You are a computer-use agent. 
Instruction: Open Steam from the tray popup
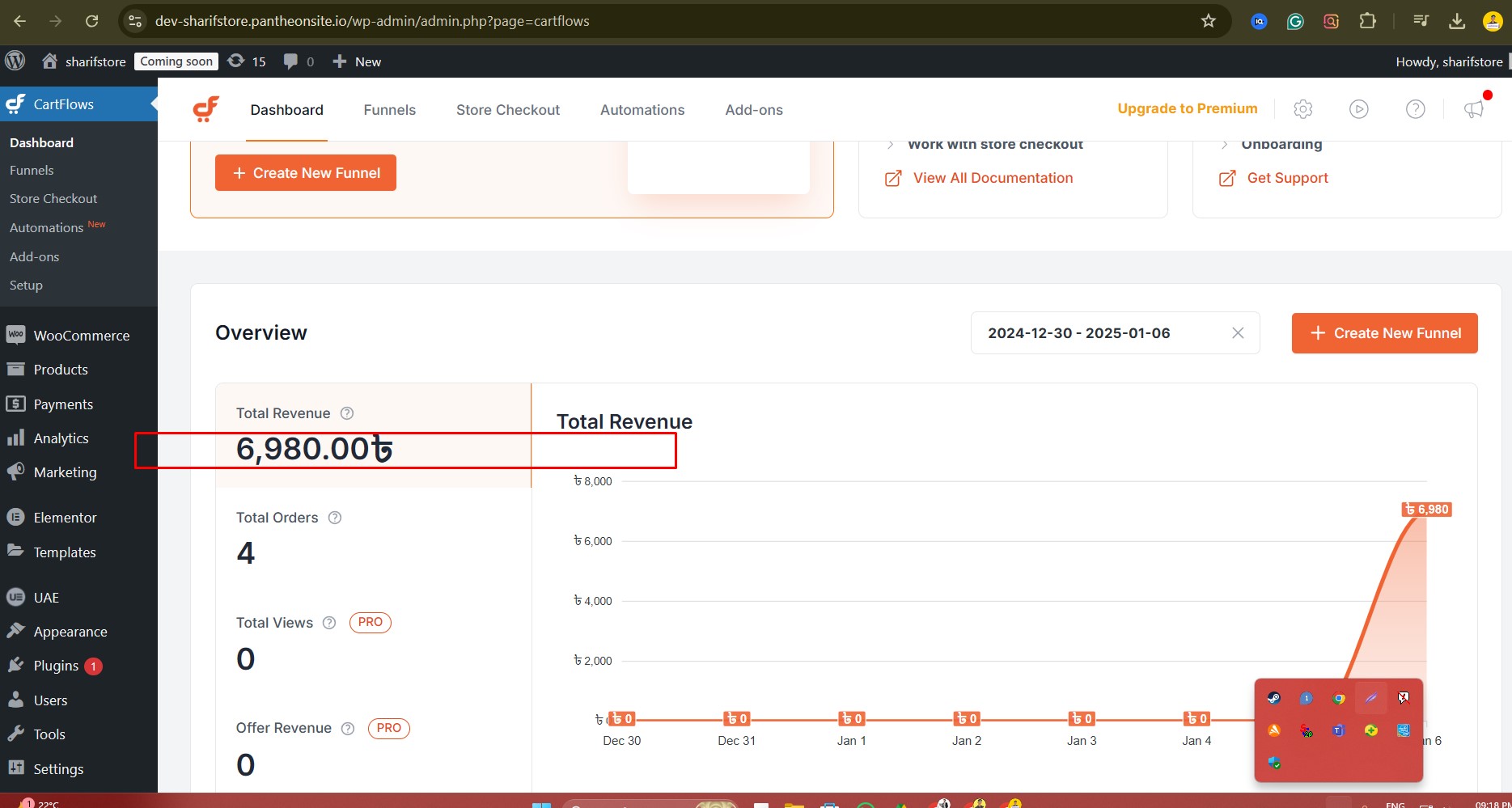(1274, 698)
